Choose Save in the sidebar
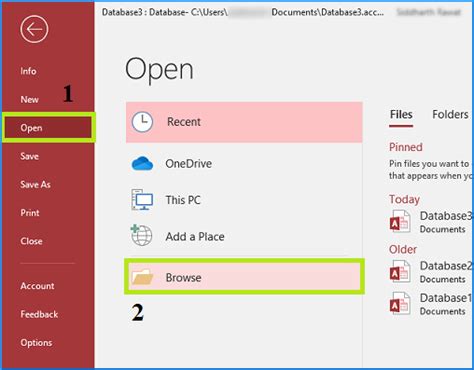Image resolution: width=474 pixels, height=370 pixels. (29, 156)
